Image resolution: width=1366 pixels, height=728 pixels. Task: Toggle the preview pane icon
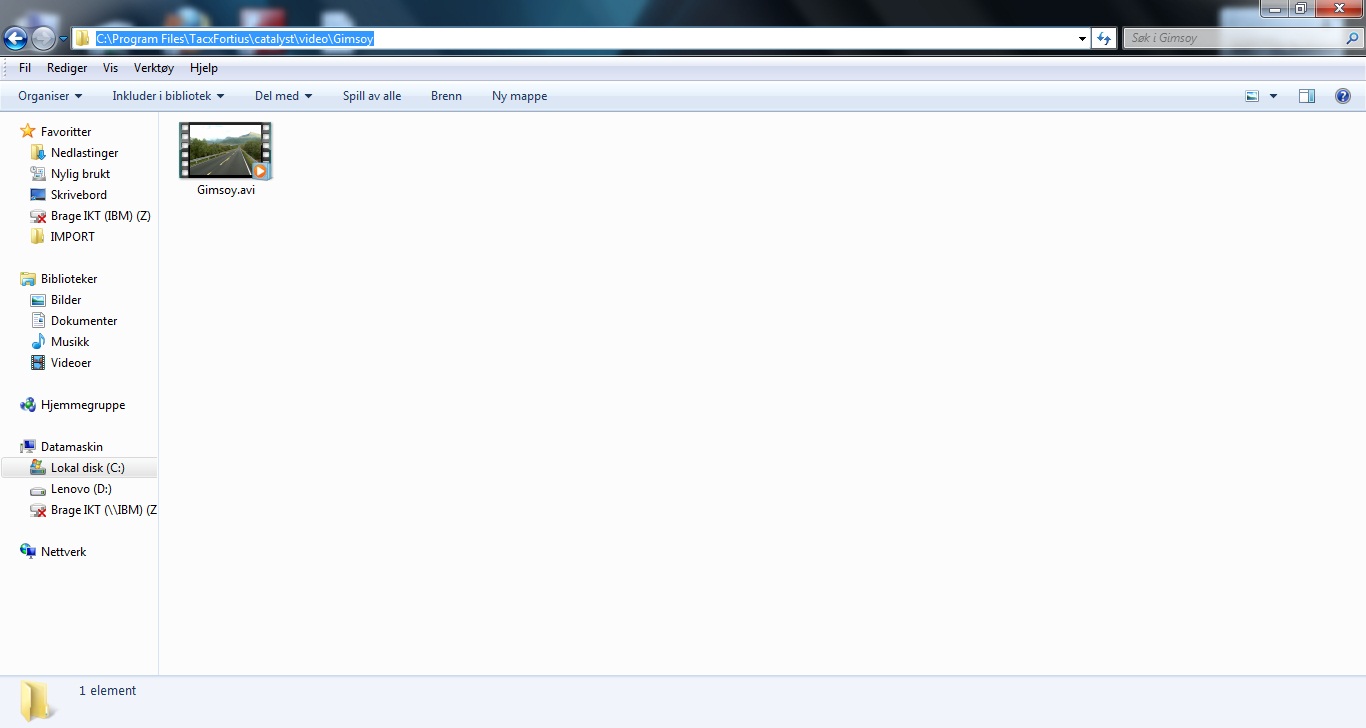(1306, 96)
